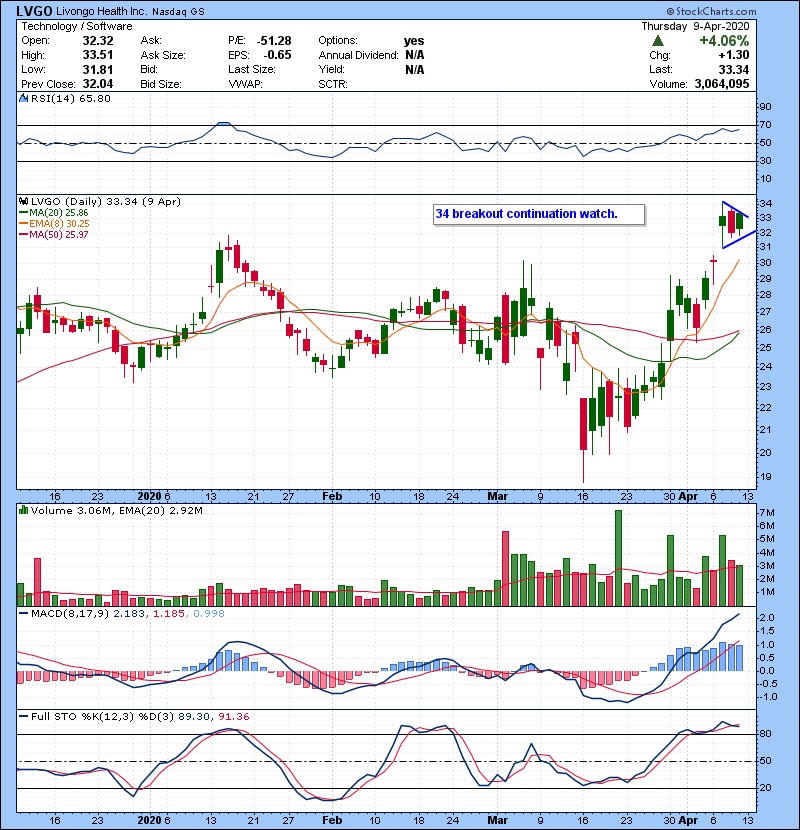Click the 19 tick on price scale
This screenshot has height=830, width=800.
pos(765,476)
